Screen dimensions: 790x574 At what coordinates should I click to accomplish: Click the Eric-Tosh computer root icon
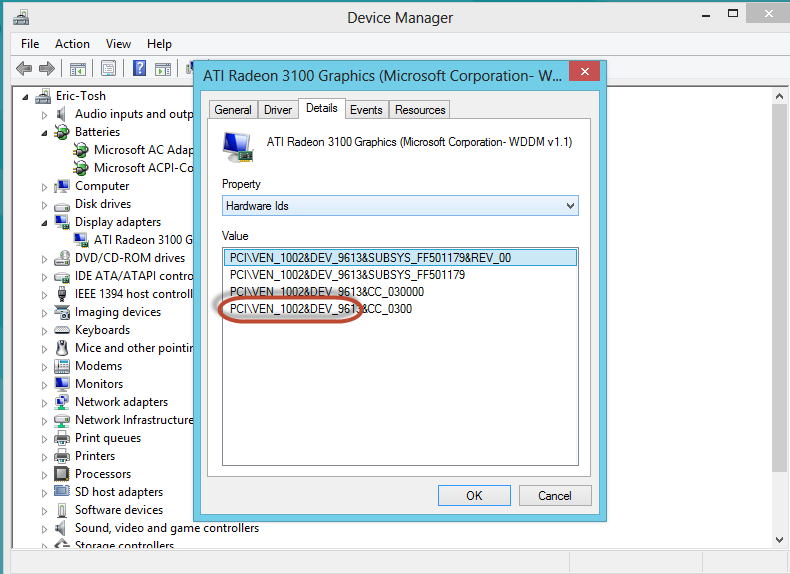[43, 97]
